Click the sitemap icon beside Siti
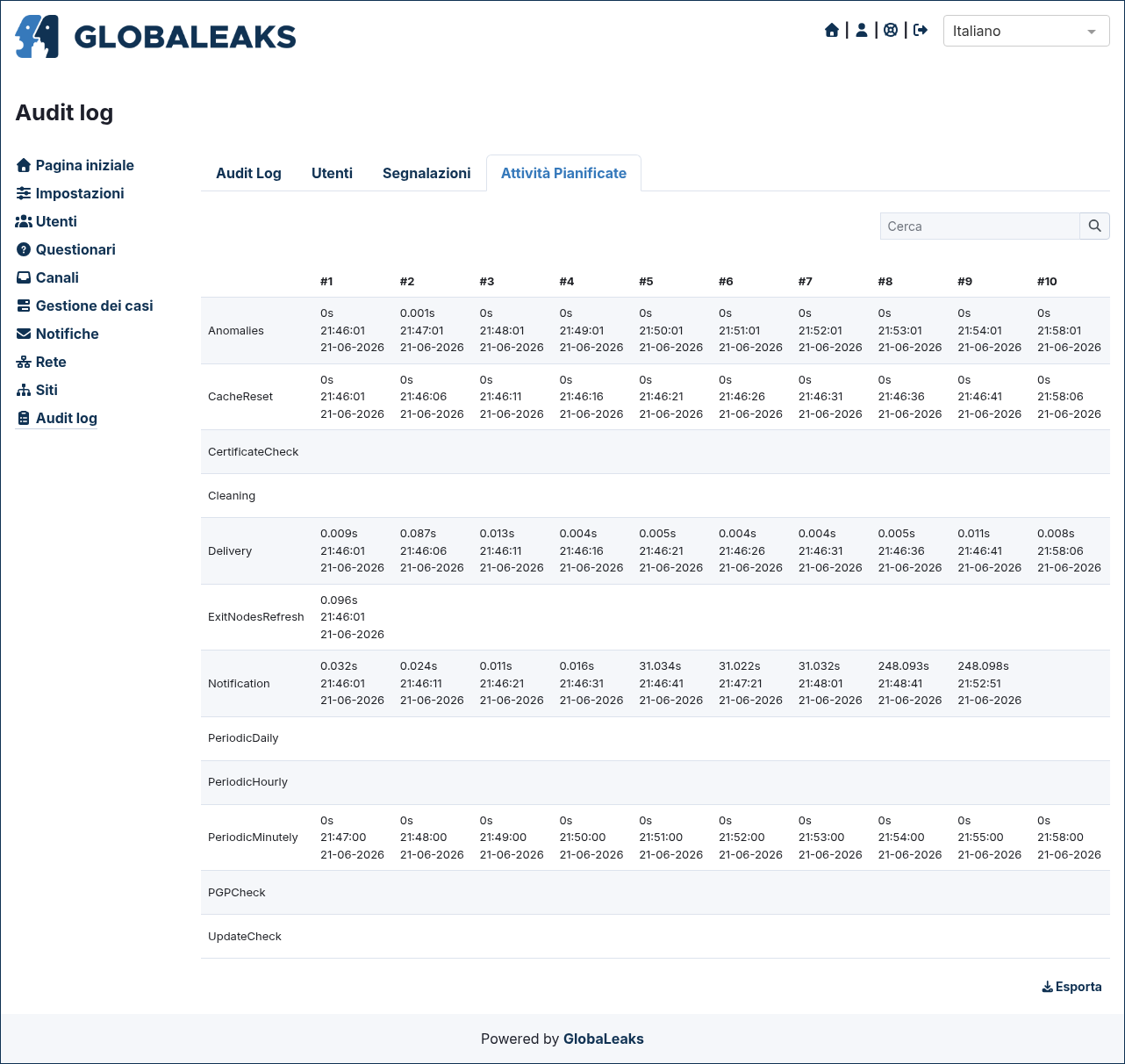 coord(24,390)
